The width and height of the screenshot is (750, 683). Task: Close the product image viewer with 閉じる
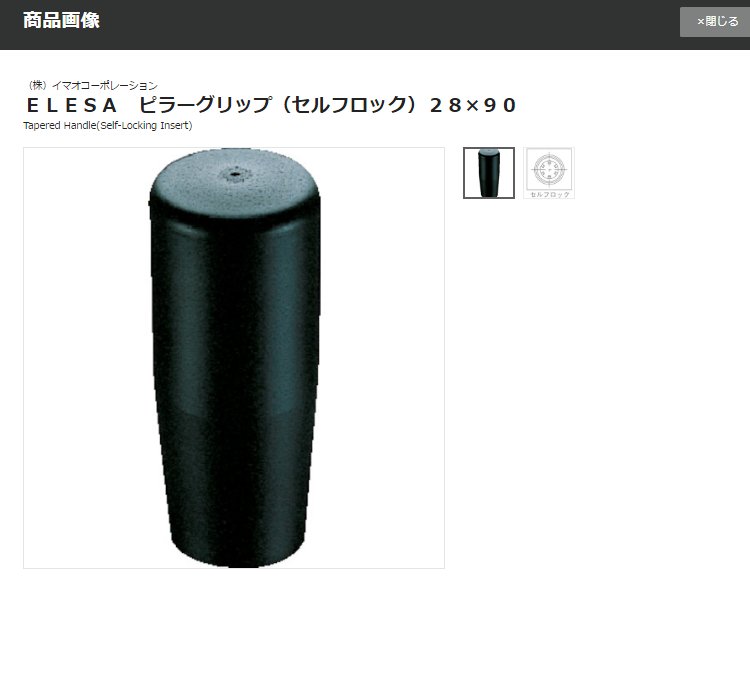point(715,22)
